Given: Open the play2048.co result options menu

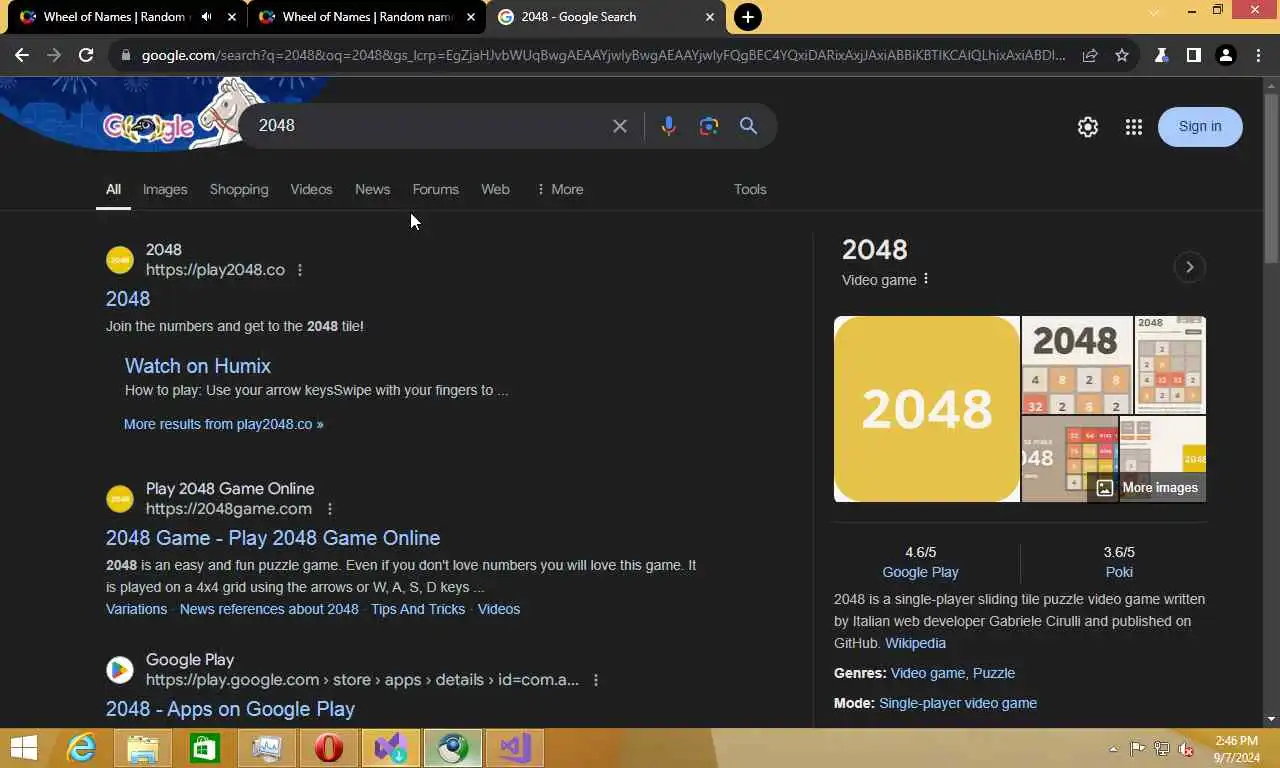Looking at the screenshot, I should coord(300,270).
